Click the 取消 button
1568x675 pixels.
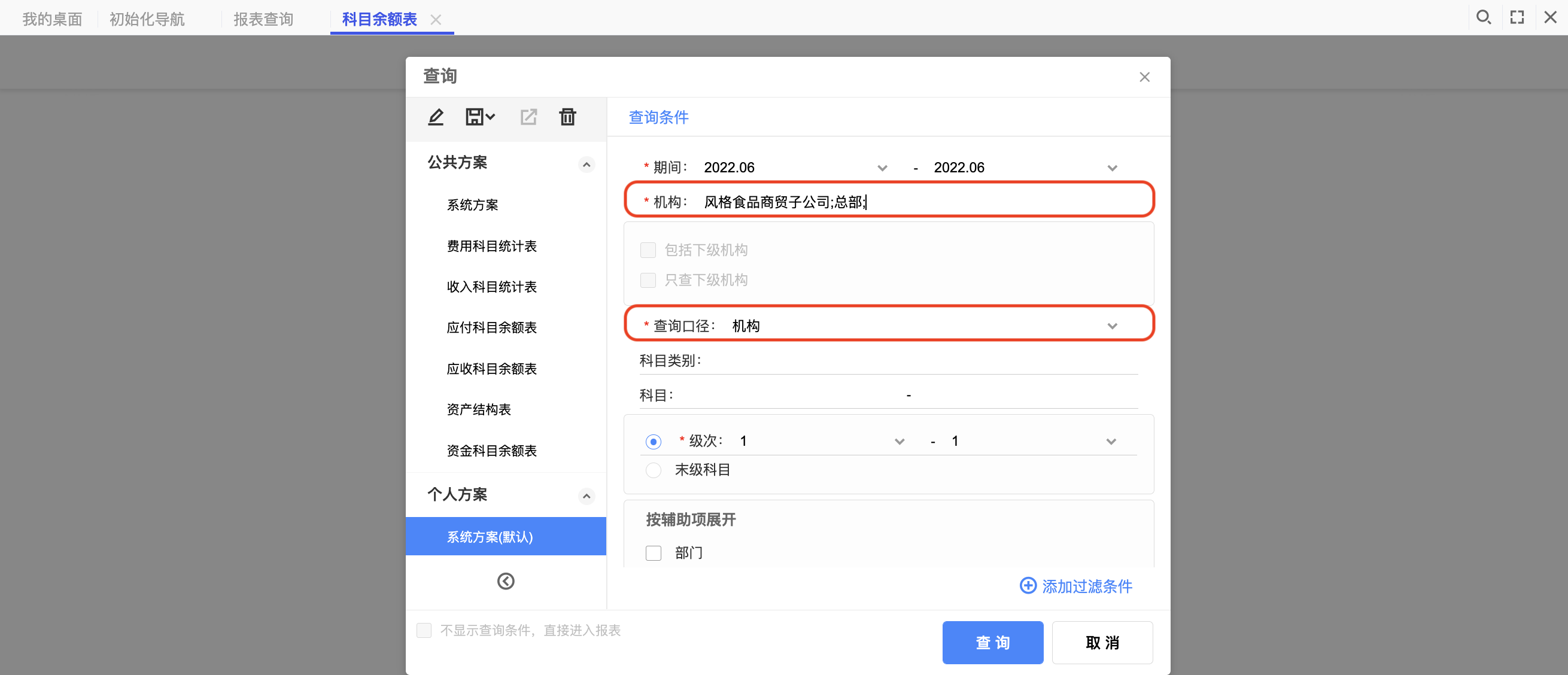click(x=1102, y=642)
